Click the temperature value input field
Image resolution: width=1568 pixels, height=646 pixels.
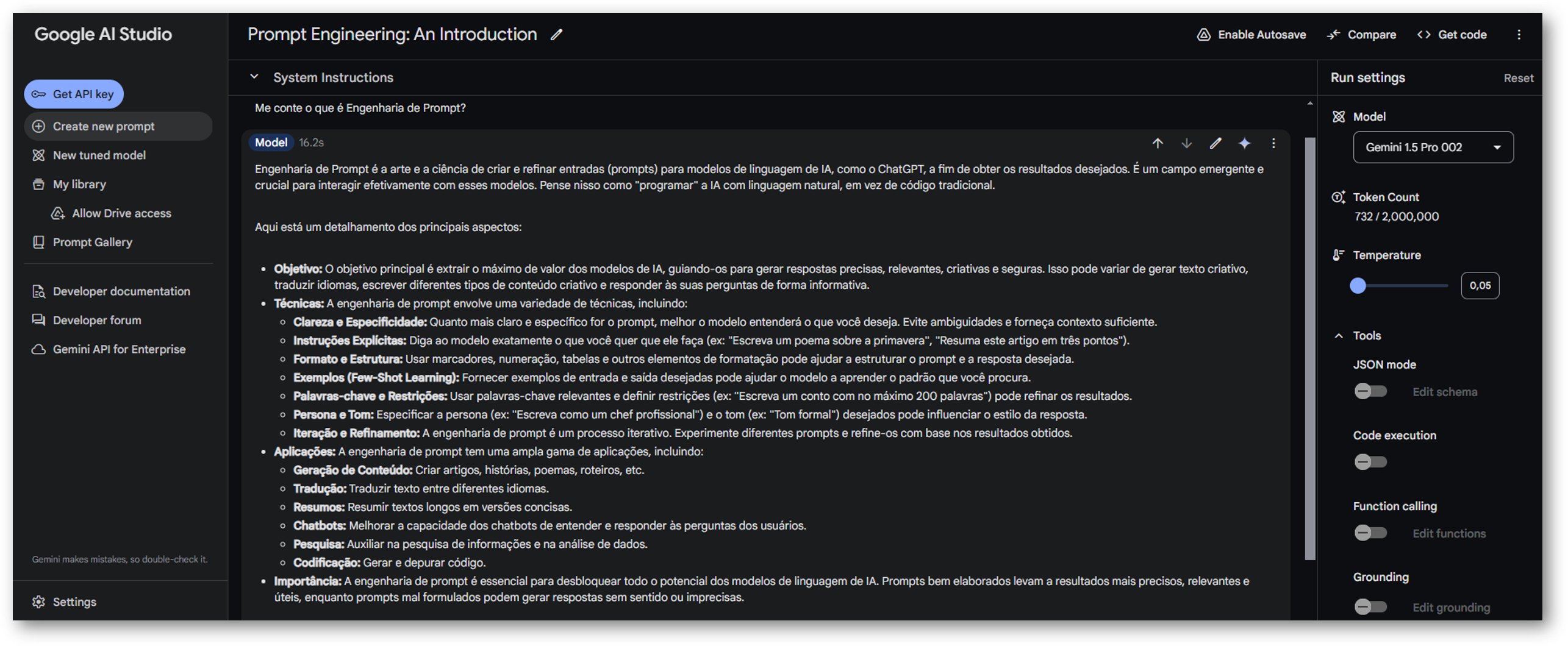[x=1480, y=285]
